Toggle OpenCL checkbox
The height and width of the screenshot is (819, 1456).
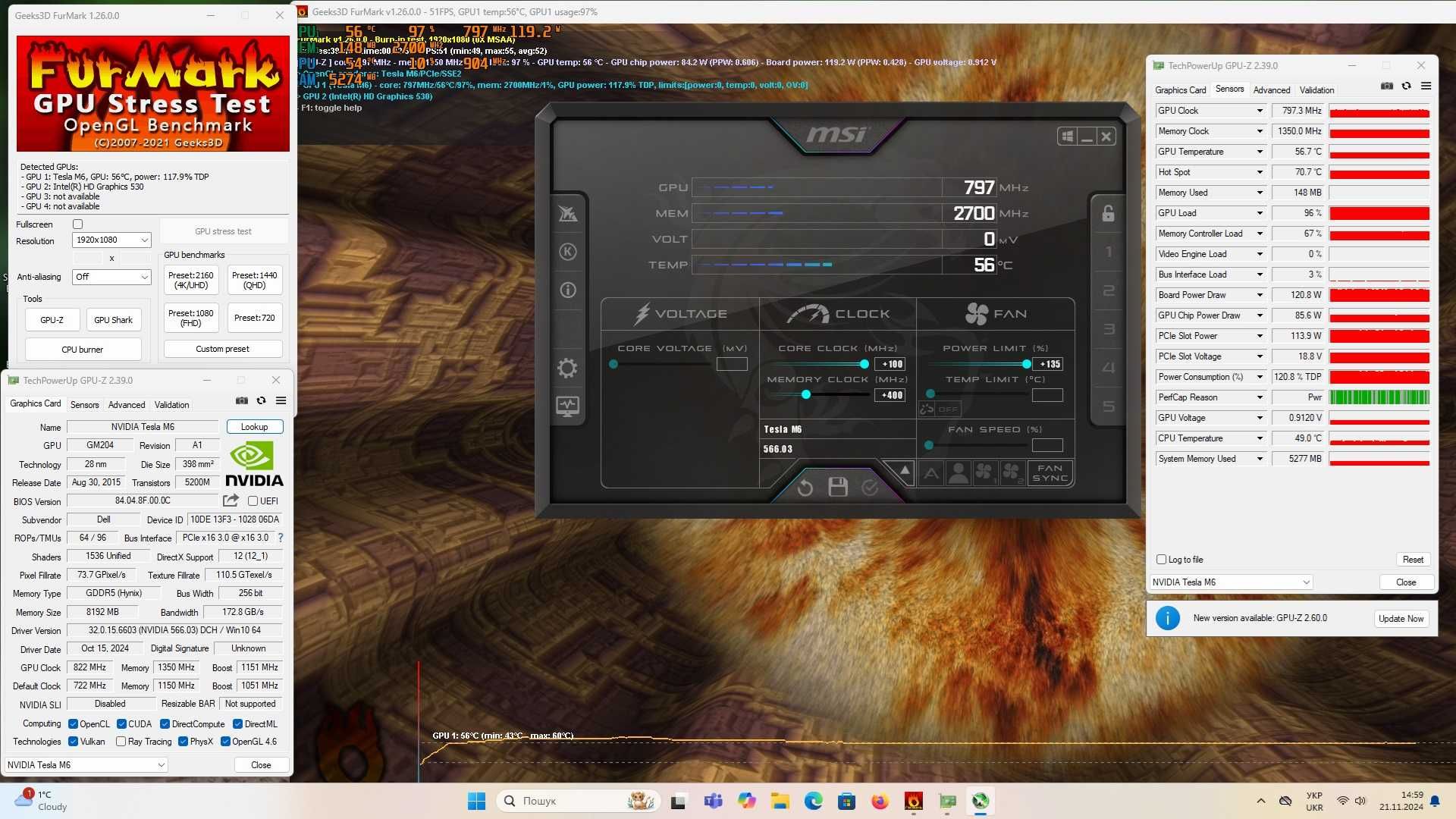pos(73,724)
